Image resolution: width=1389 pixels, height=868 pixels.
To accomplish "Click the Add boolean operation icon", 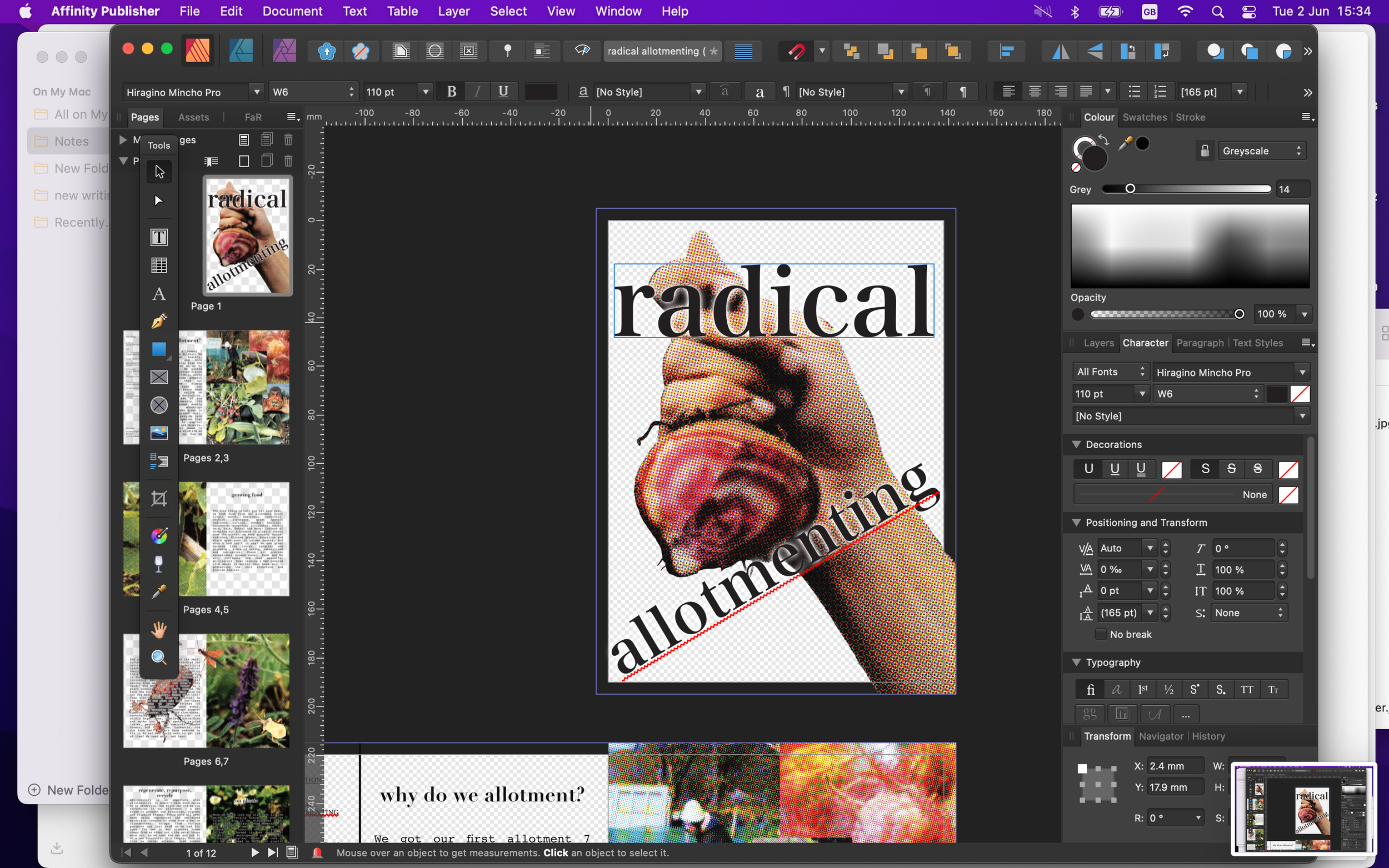I will click(x=1216, y=52).
